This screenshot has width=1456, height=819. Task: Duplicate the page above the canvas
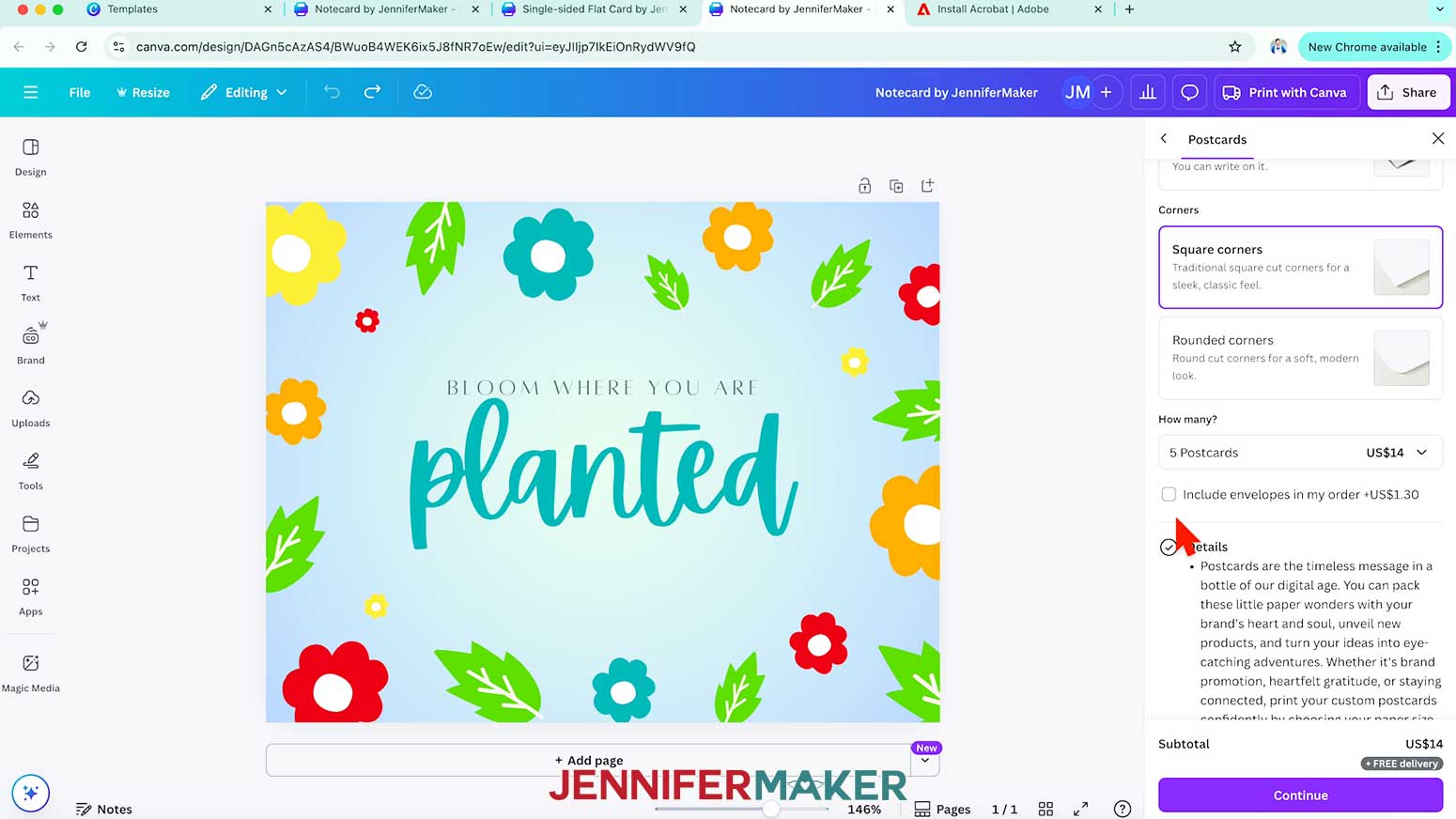click(x=896, y=186)
